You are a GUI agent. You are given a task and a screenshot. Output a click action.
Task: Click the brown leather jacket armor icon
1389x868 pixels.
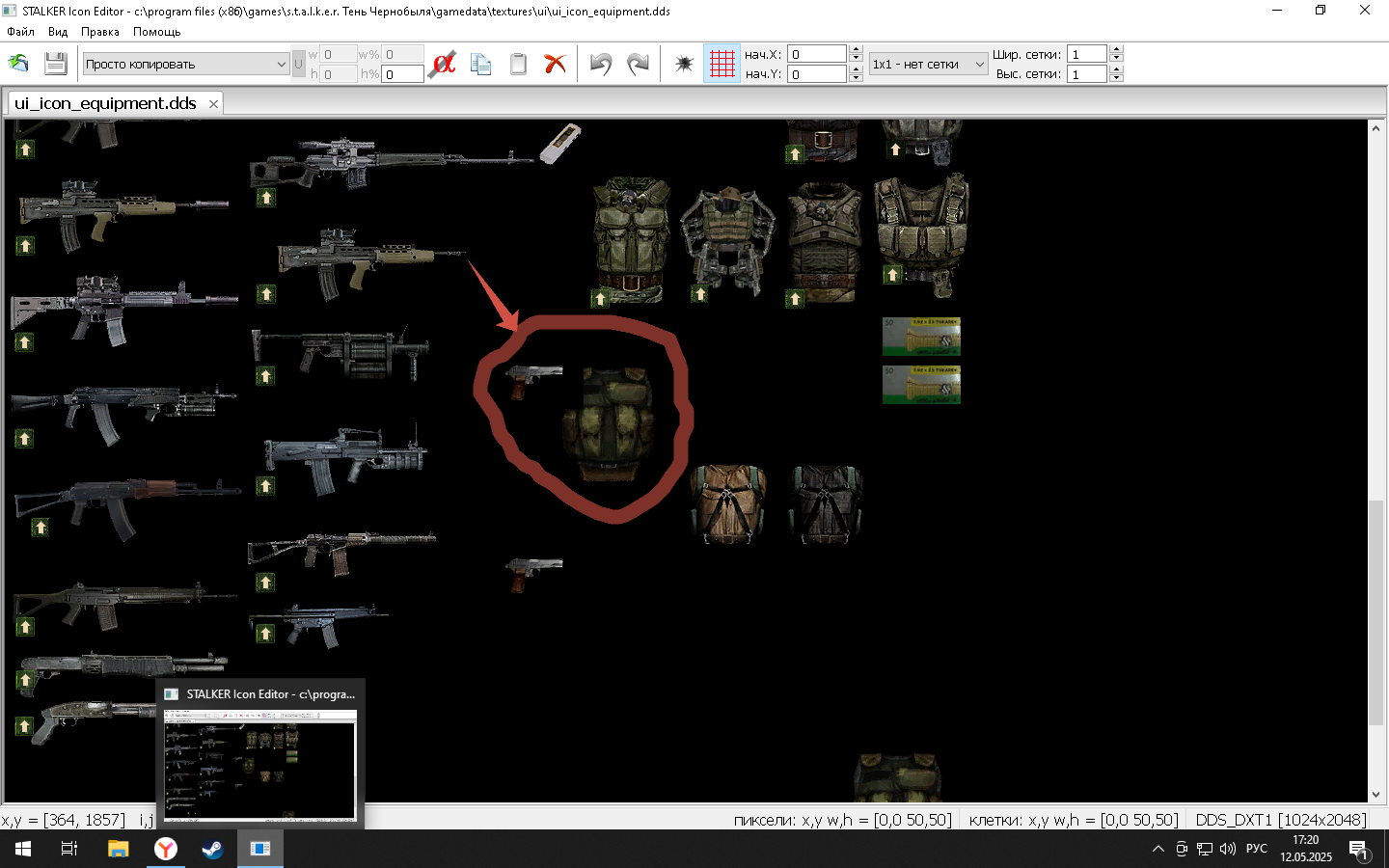coord(728,504)
